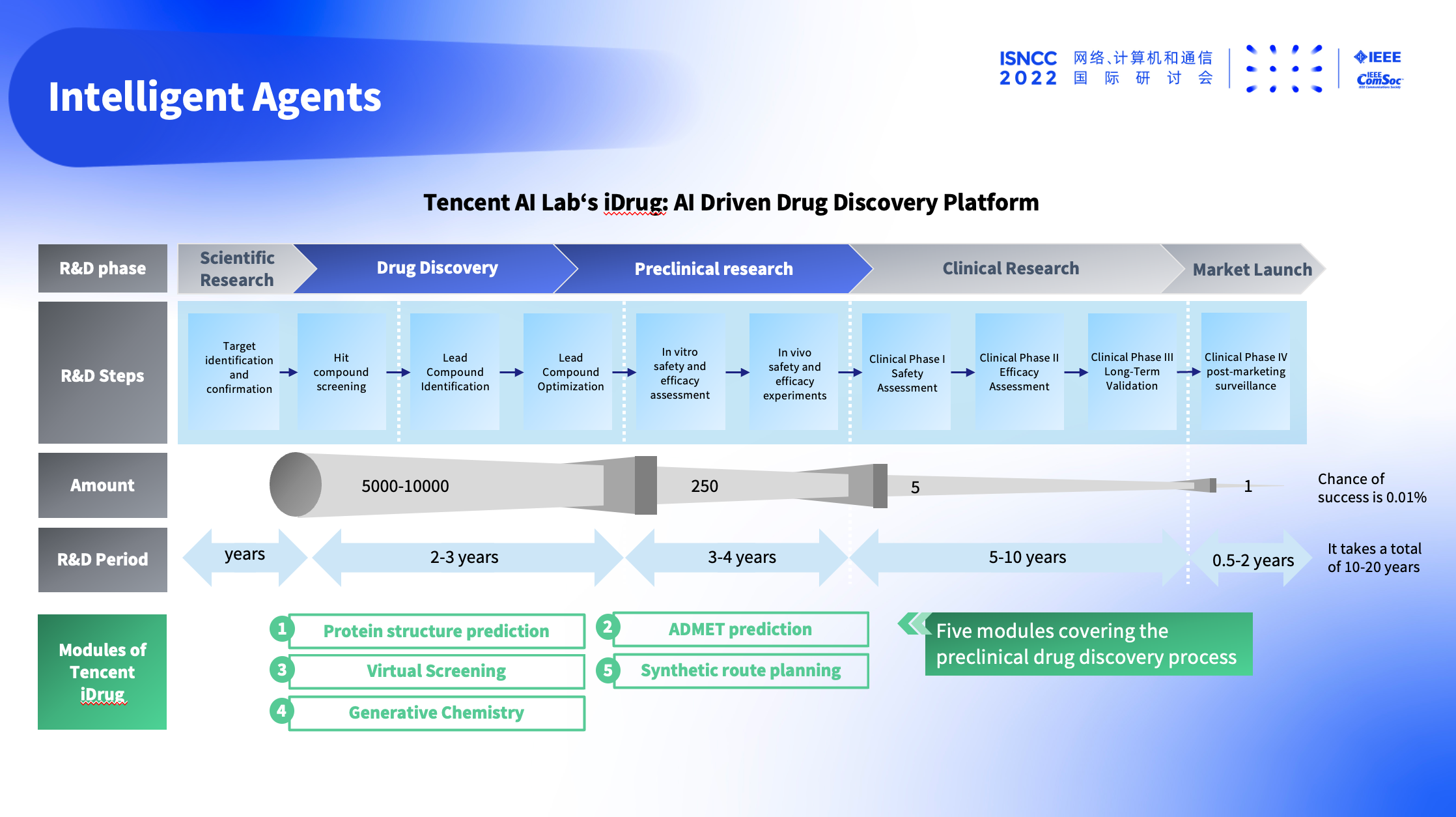This screenshot has width=1456, height=817.
Task: Select the Preclinical research phase arrow
Action: (714, 268)
